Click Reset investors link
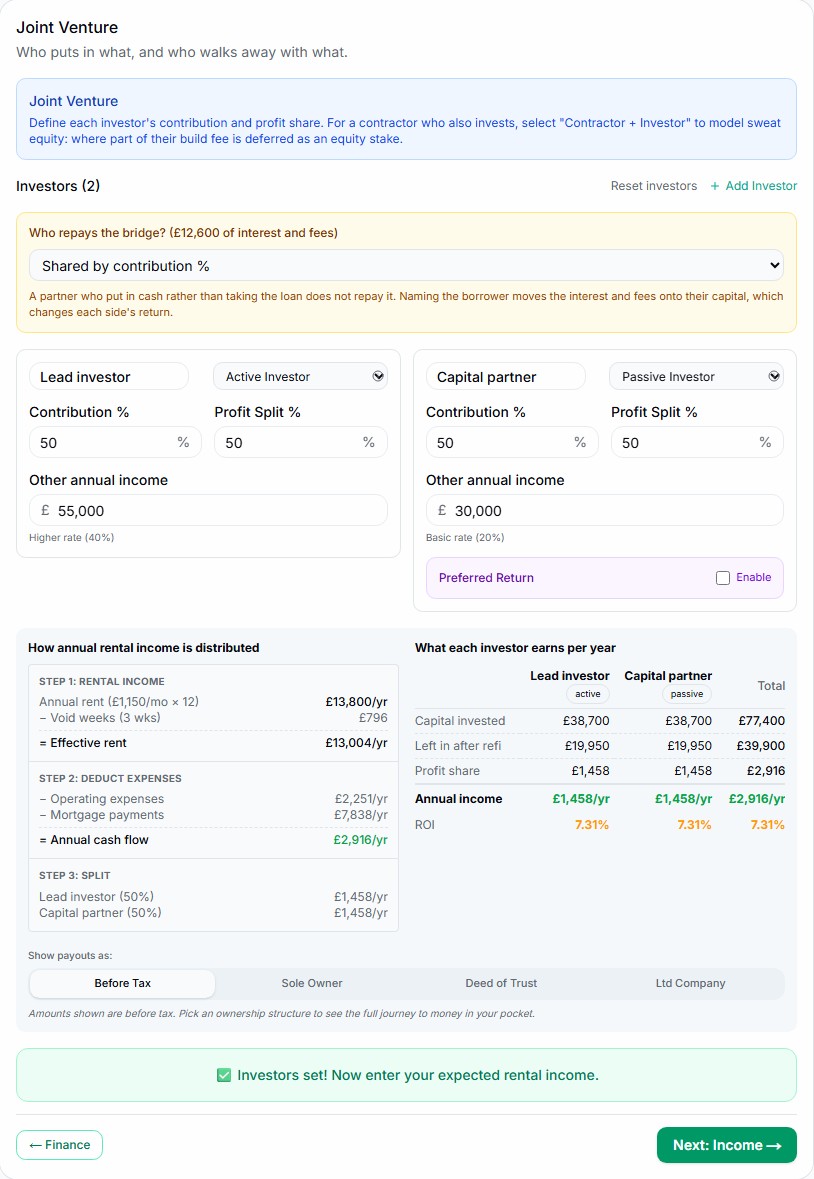Screen dimensions: 814x1179 click(x=654, y=186)
